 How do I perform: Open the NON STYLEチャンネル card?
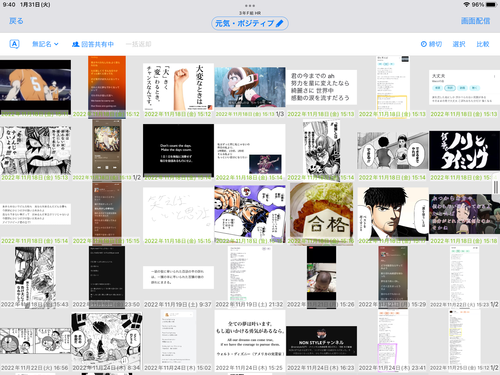click(321, 341)
